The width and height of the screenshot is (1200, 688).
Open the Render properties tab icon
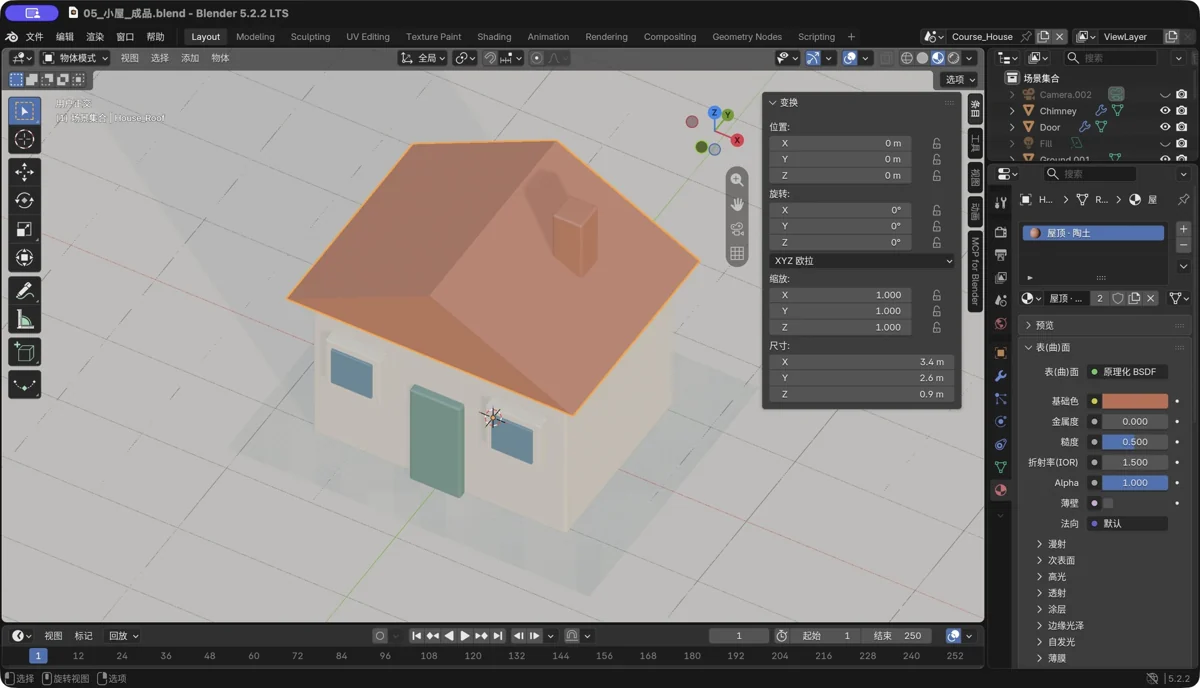[x=1001, y=232]
